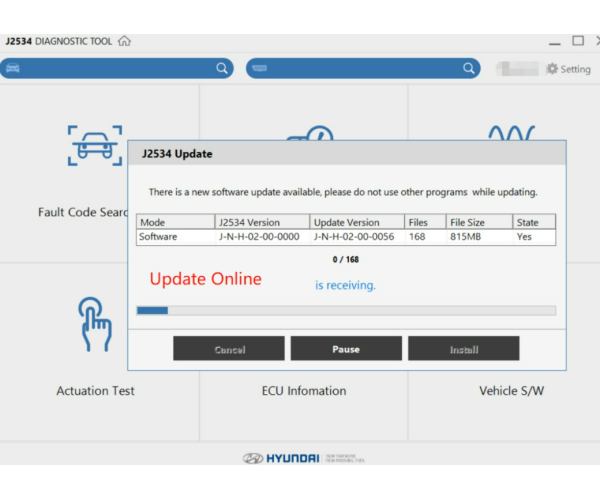This screenshot has height=500, width=600.
Task: Click the Update Version column header
Action: pyautogui.click(x=357, y=222)
